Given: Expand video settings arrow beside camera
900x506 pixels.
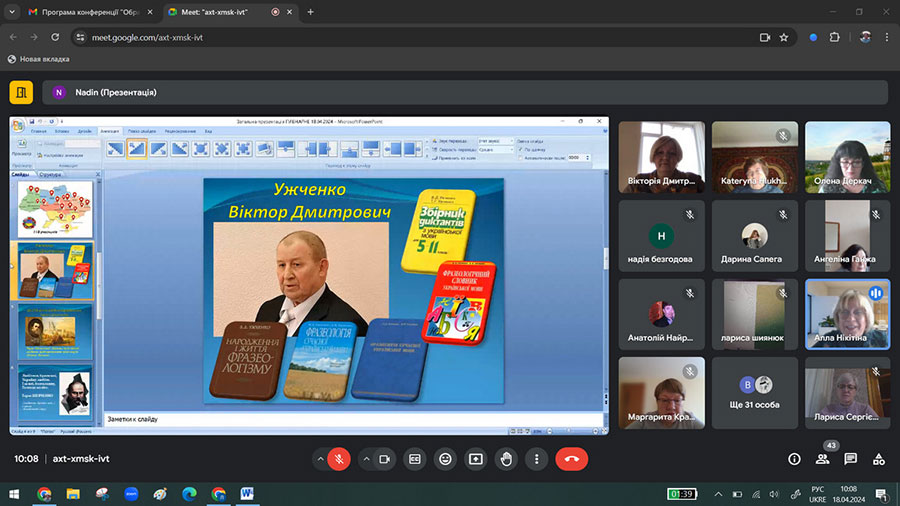Looking at the screenshot, I should pos(365,459).
